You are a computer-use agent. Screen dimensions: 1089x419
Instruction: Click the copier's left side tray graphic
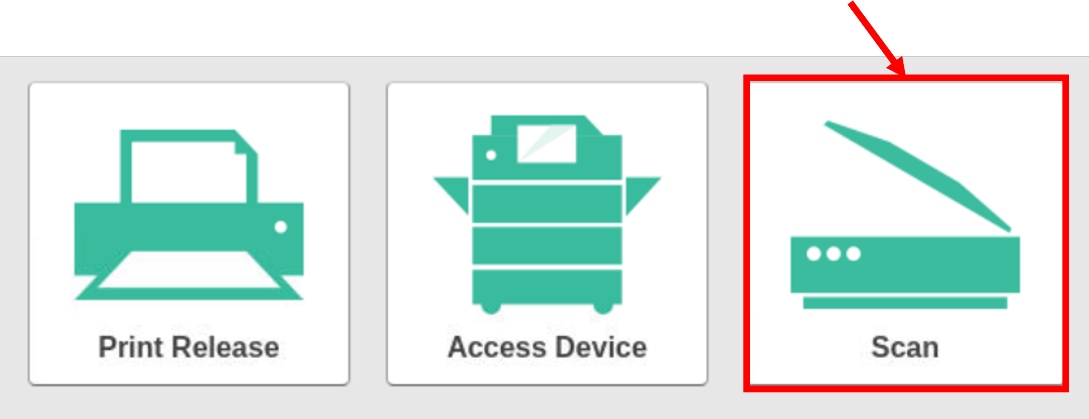click(x=451, y=195)
